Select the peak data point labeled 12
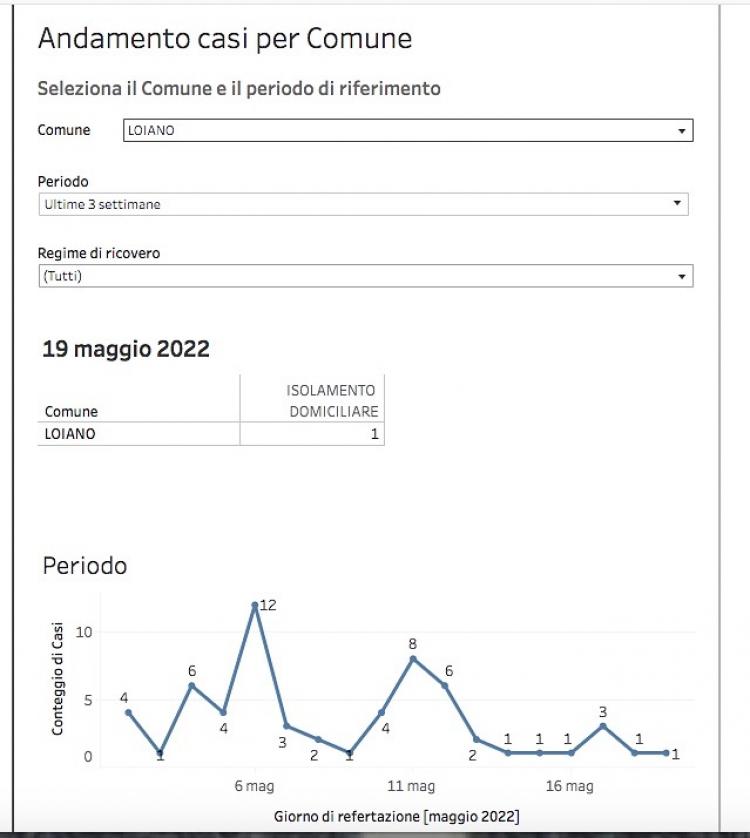Screen dimensions: 750x838 click(x=255, y=605)
